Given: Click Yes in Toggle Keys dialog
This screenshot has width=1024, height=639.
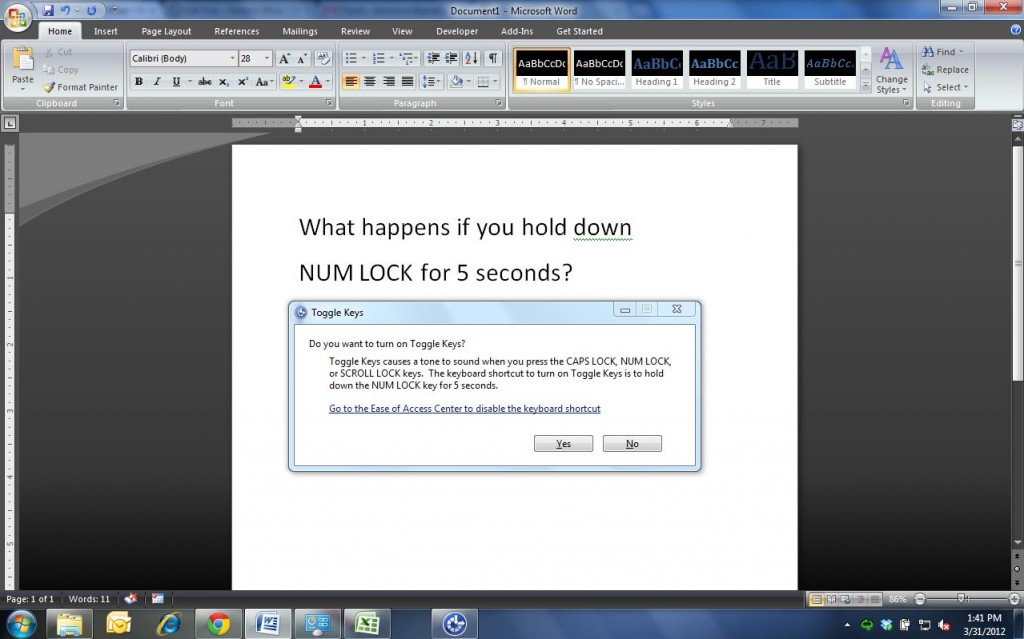Looking at the screenshot, I should 563,444.
